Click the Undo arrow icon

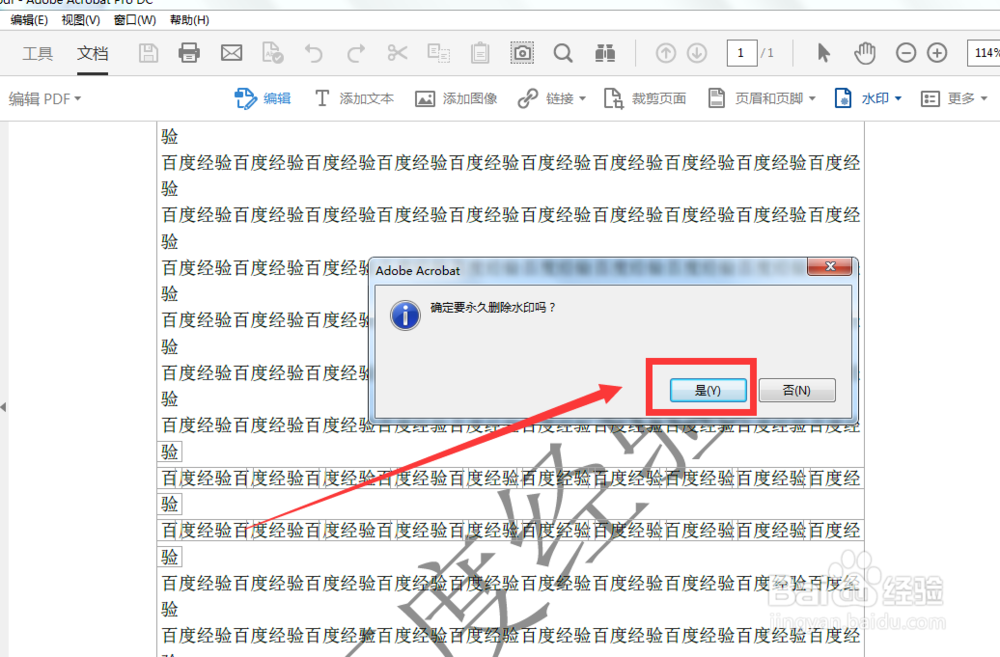coord(314,53)
